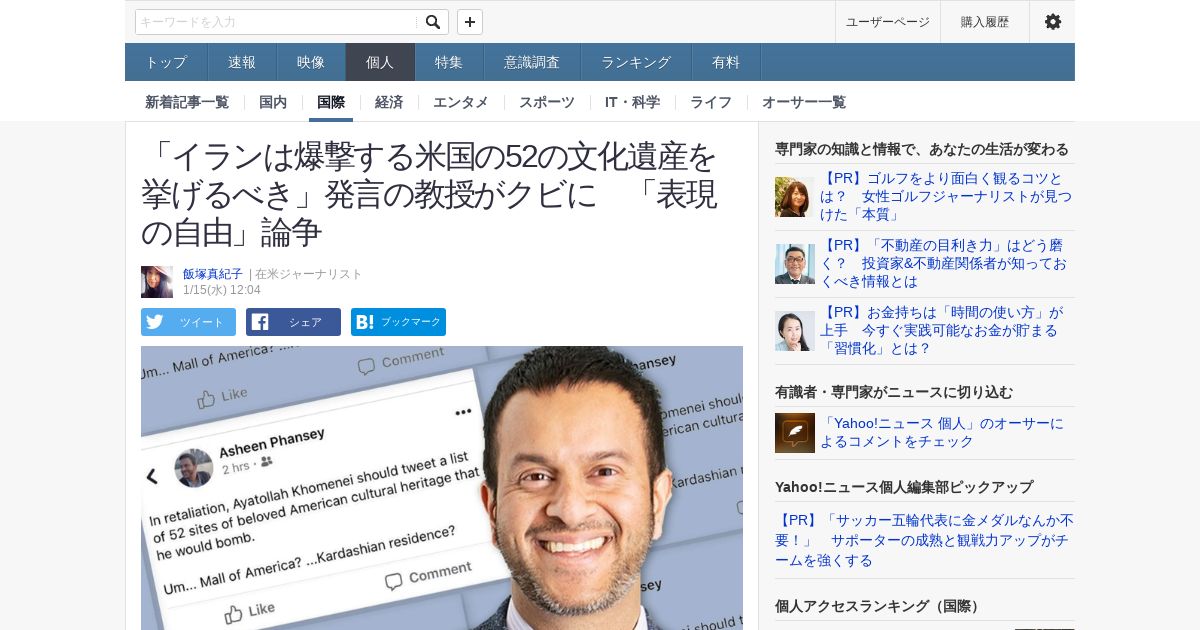
Task: Click the お金持ち PR thumbnail portrait
Action: tap(795, 331)
